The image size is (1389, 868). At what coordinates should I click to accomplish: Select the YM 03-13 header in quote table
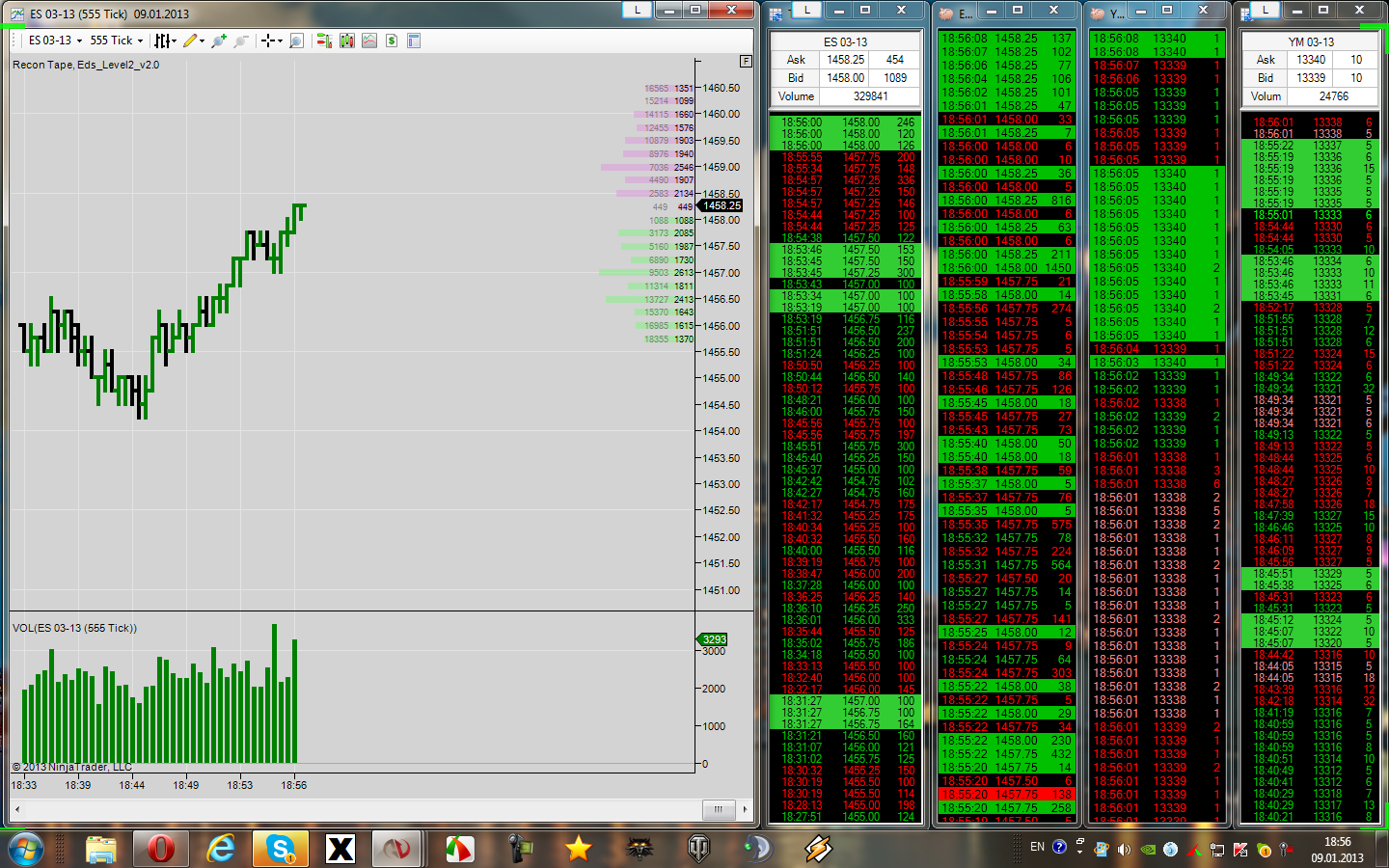point(1311,42)
